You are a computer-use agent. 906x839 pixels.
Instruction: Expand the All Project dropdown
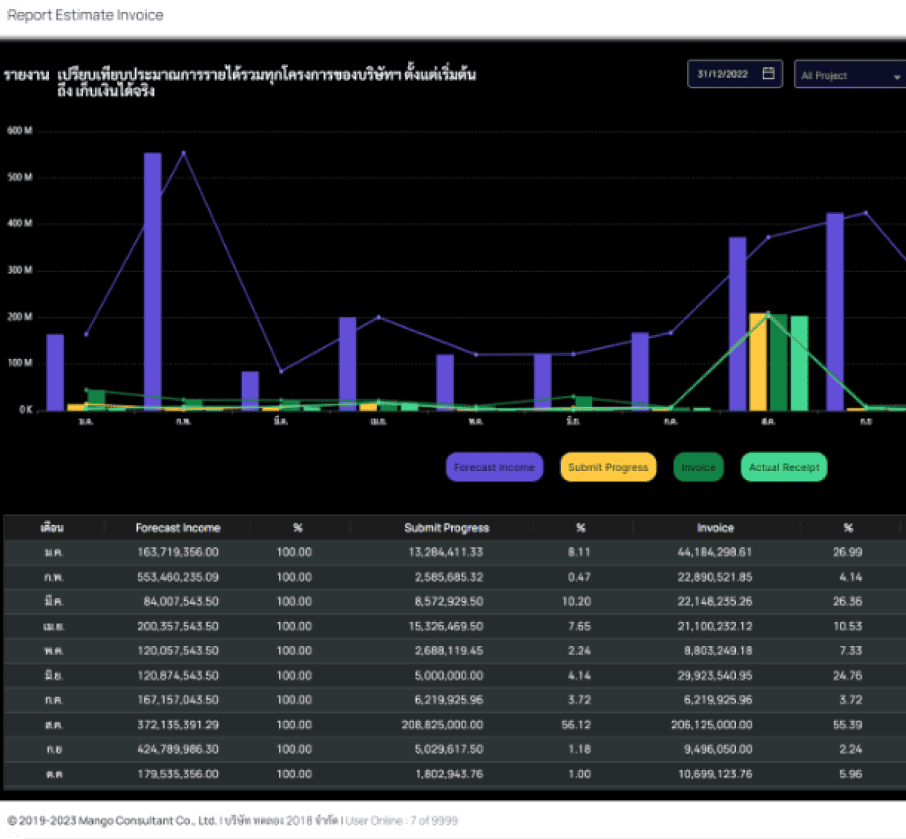point(849,76)
